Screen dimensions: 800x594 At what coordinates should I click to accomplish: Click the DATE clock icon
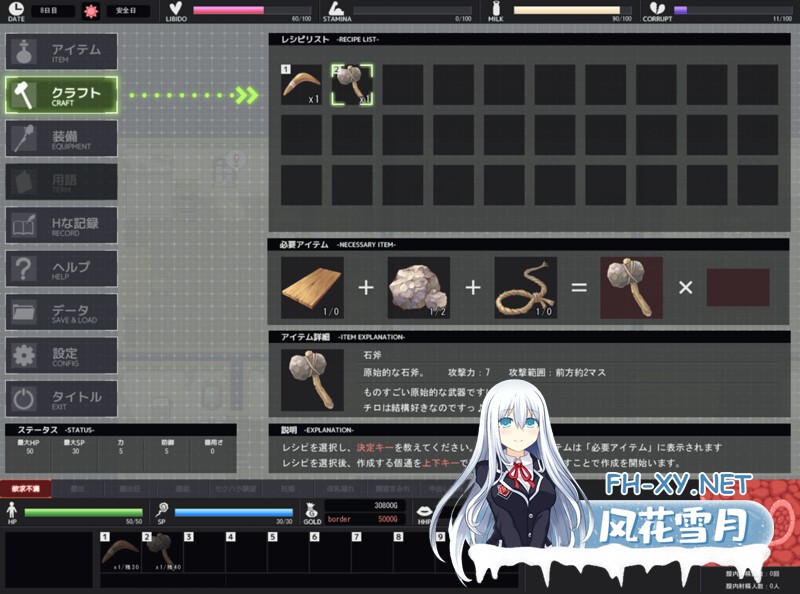(x=16, y=9)
